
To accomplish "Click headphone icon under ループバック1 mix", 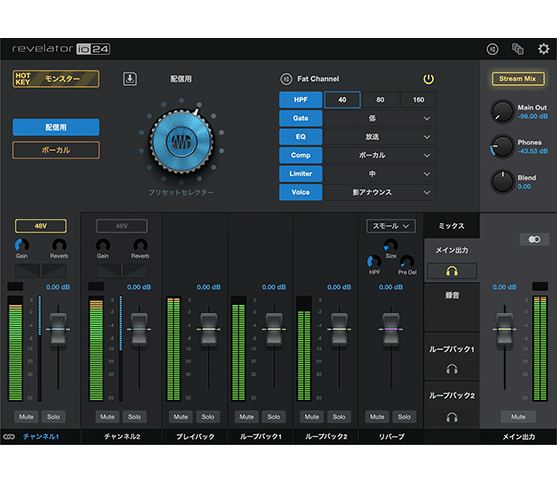I will tap(452, 369).
